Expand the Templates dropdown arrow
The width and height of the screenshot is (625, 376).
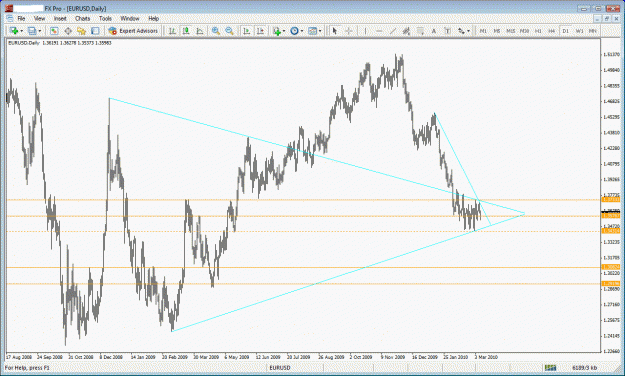click(320, 31)
